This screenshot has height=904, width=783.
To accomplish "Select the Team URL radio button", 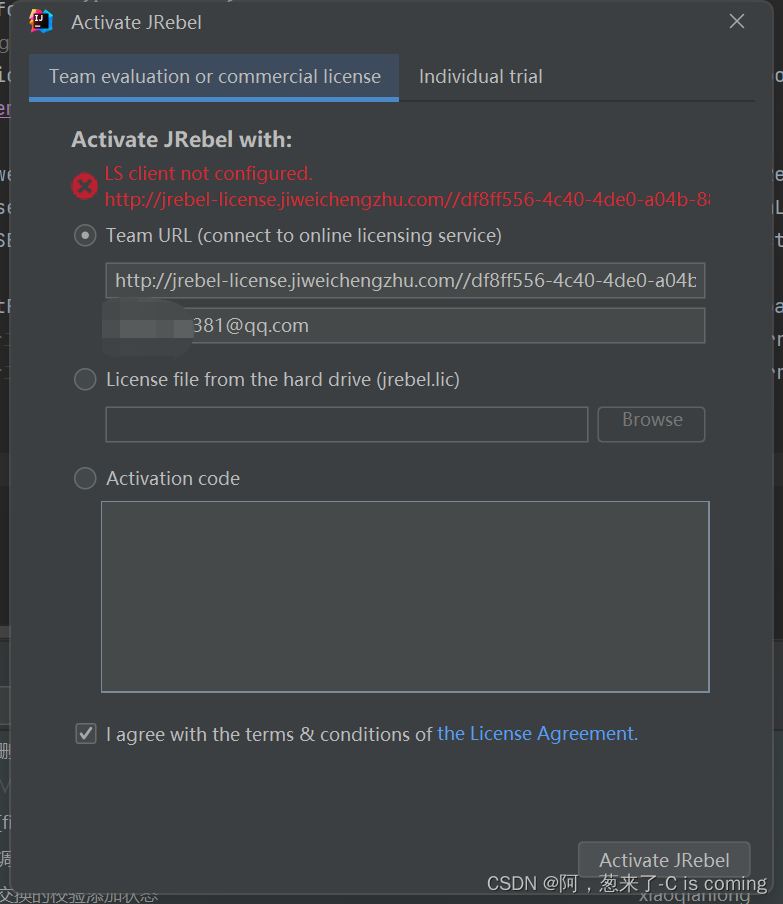I will pyautogui.click(x=85, y=235).
